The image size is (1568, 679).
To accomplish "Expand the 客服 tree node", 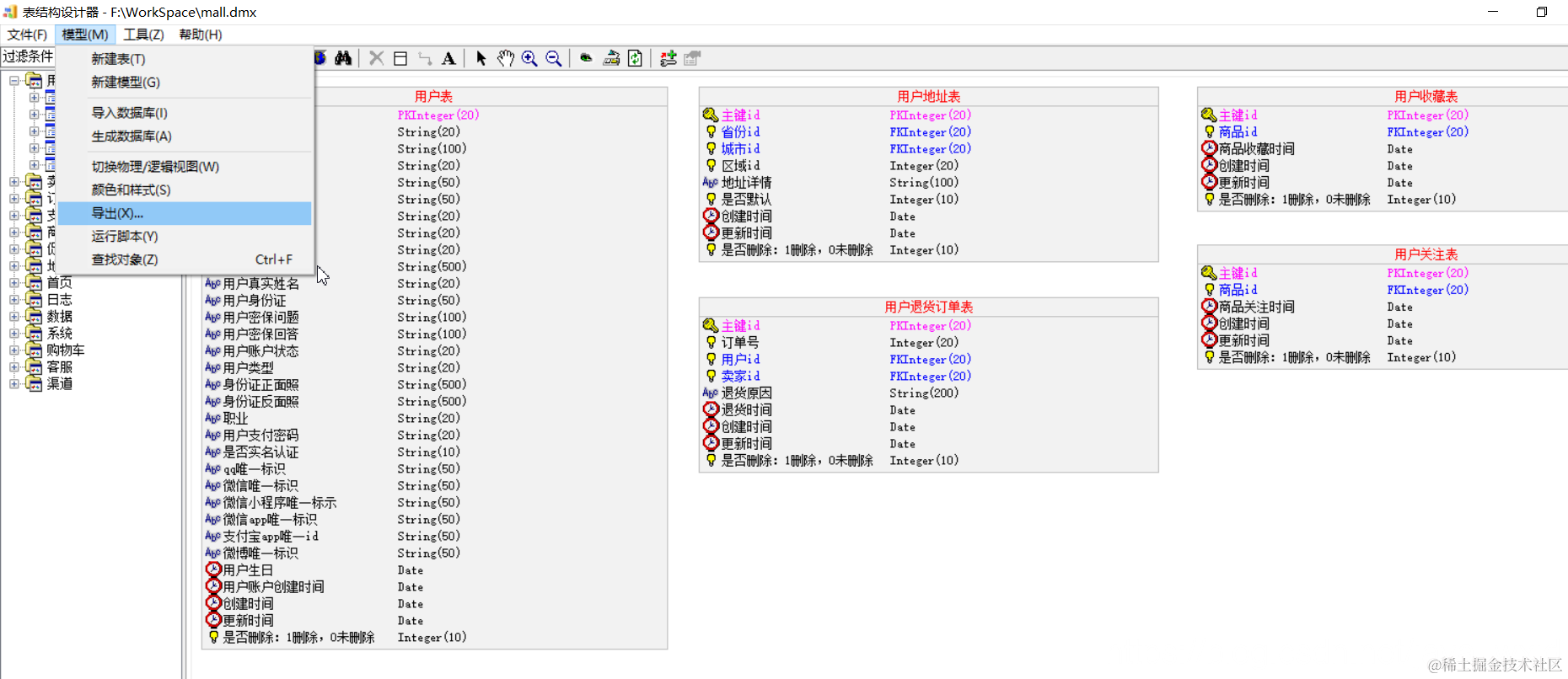I will (x=13, y=366).
